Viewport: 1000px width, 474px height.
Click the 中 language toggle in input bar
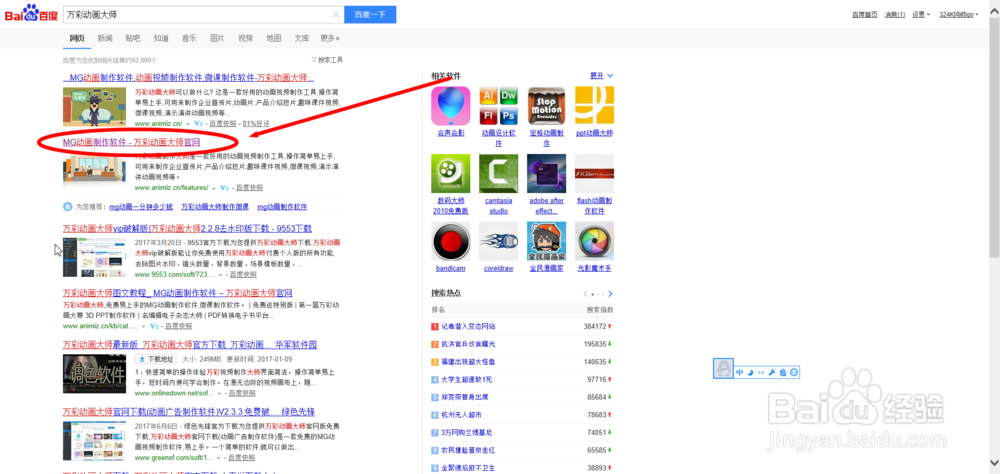coord(740,372)
